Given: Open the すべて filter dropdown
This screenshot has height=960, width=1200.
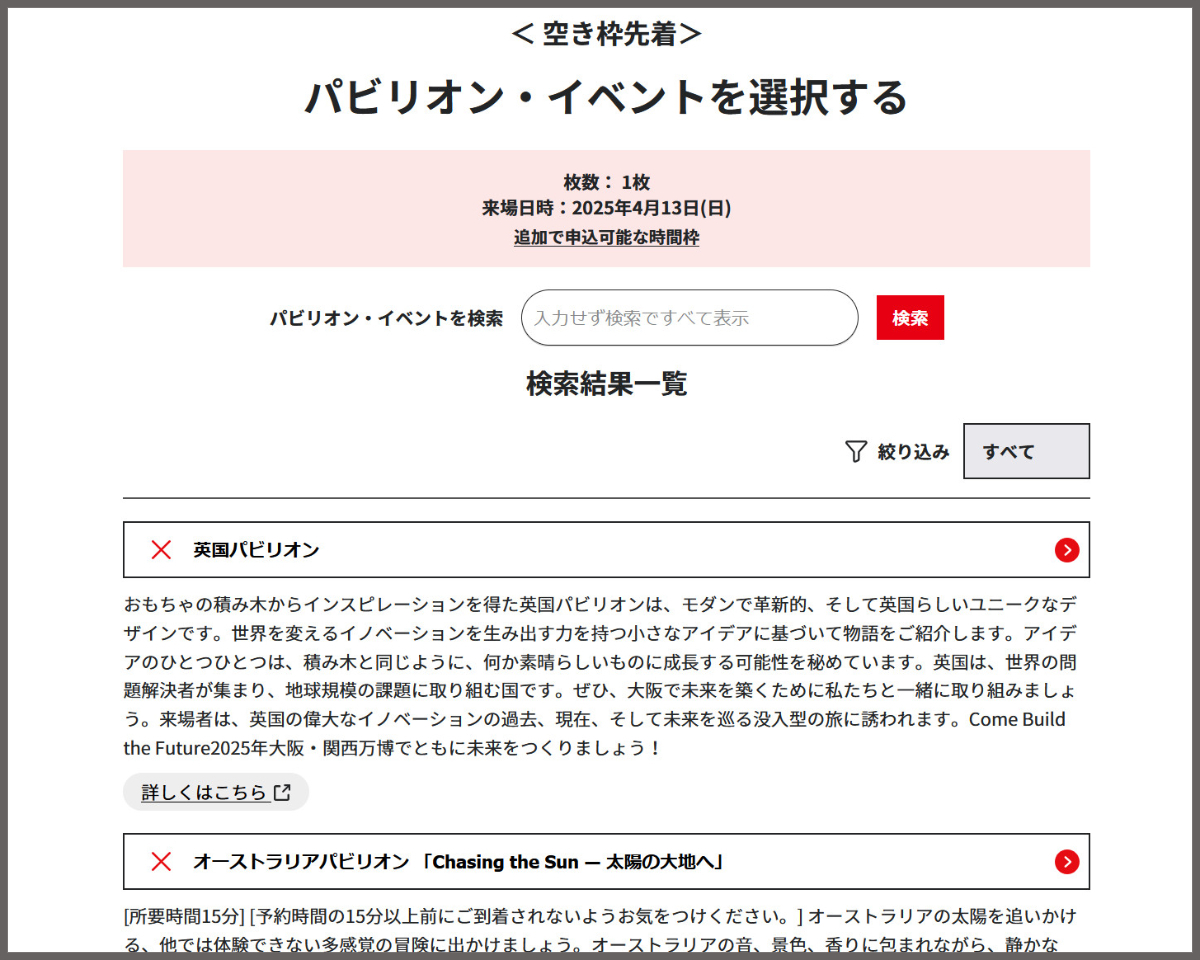Looking at the screenshot, I should pyautogui.click(x=1025, y=451).
